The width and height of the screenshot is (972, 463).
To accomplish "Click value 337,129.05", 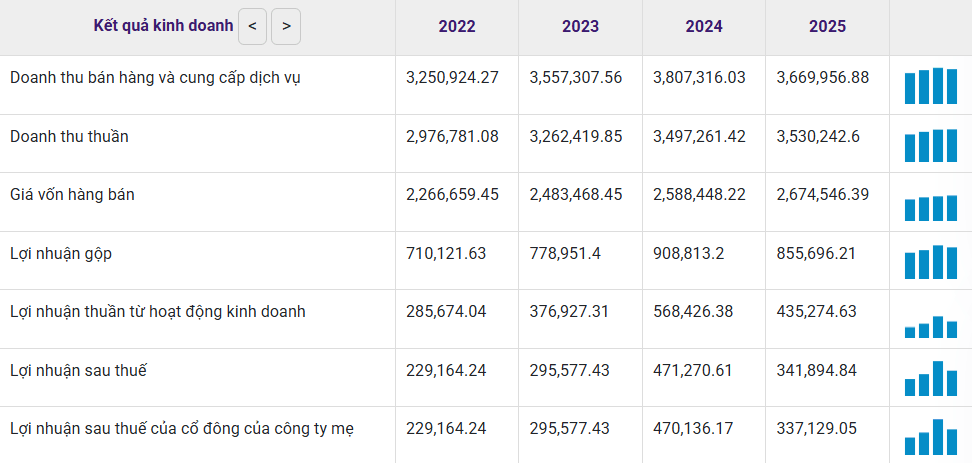I will pos(816,428).
